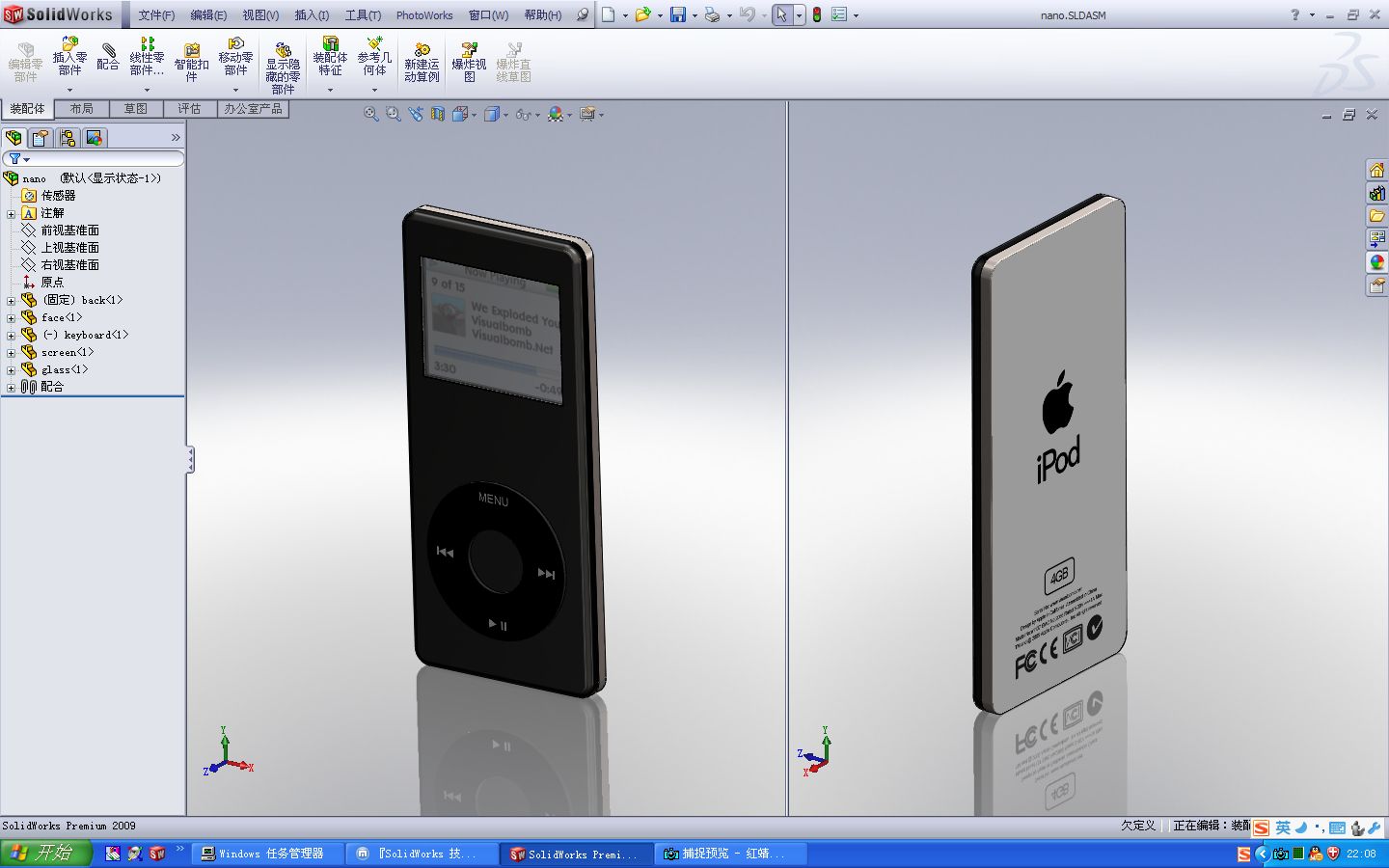Open the 插入(I) menu

312,15
